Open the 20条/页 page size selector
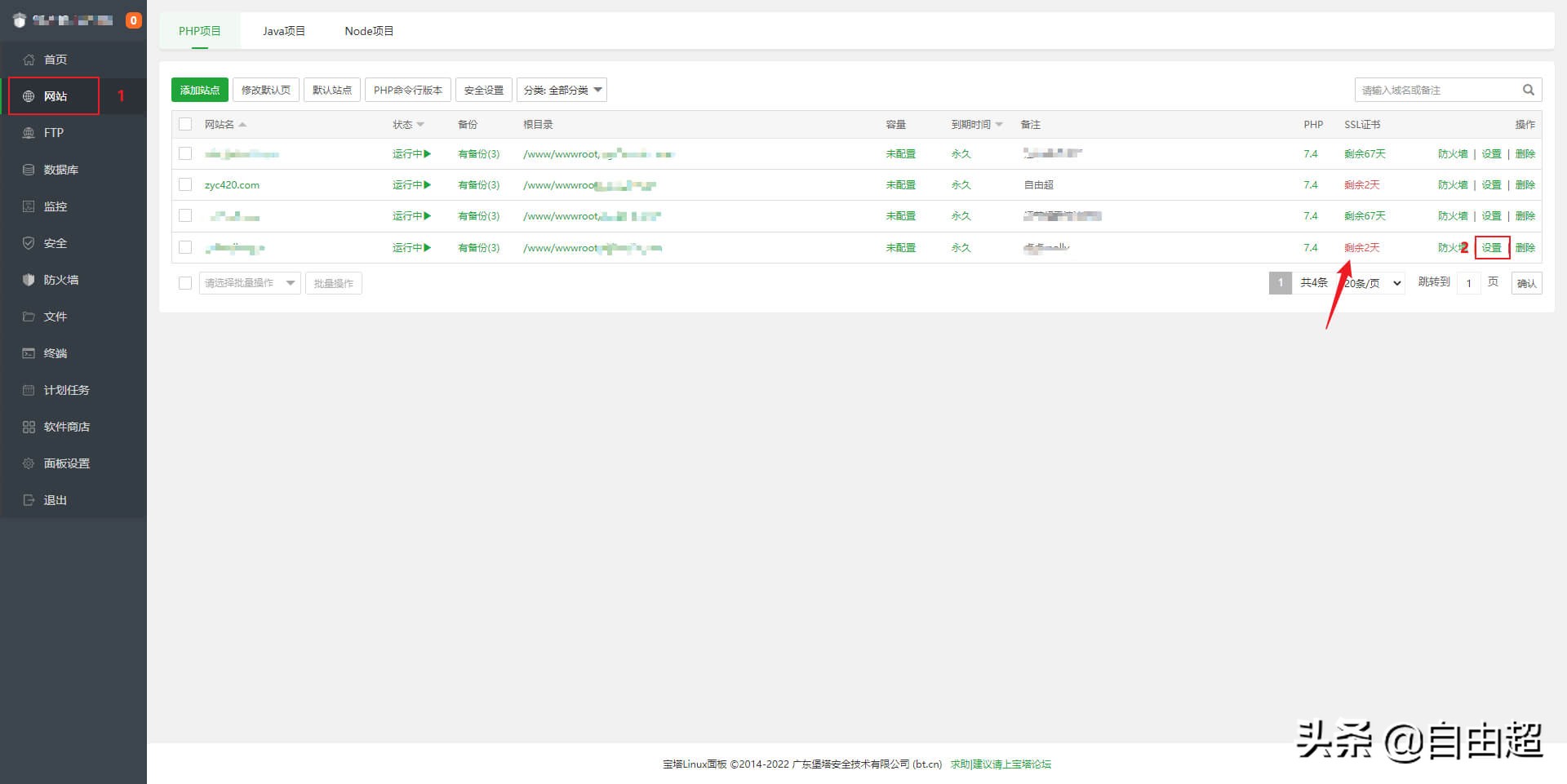 click(x=1373, y=283)
